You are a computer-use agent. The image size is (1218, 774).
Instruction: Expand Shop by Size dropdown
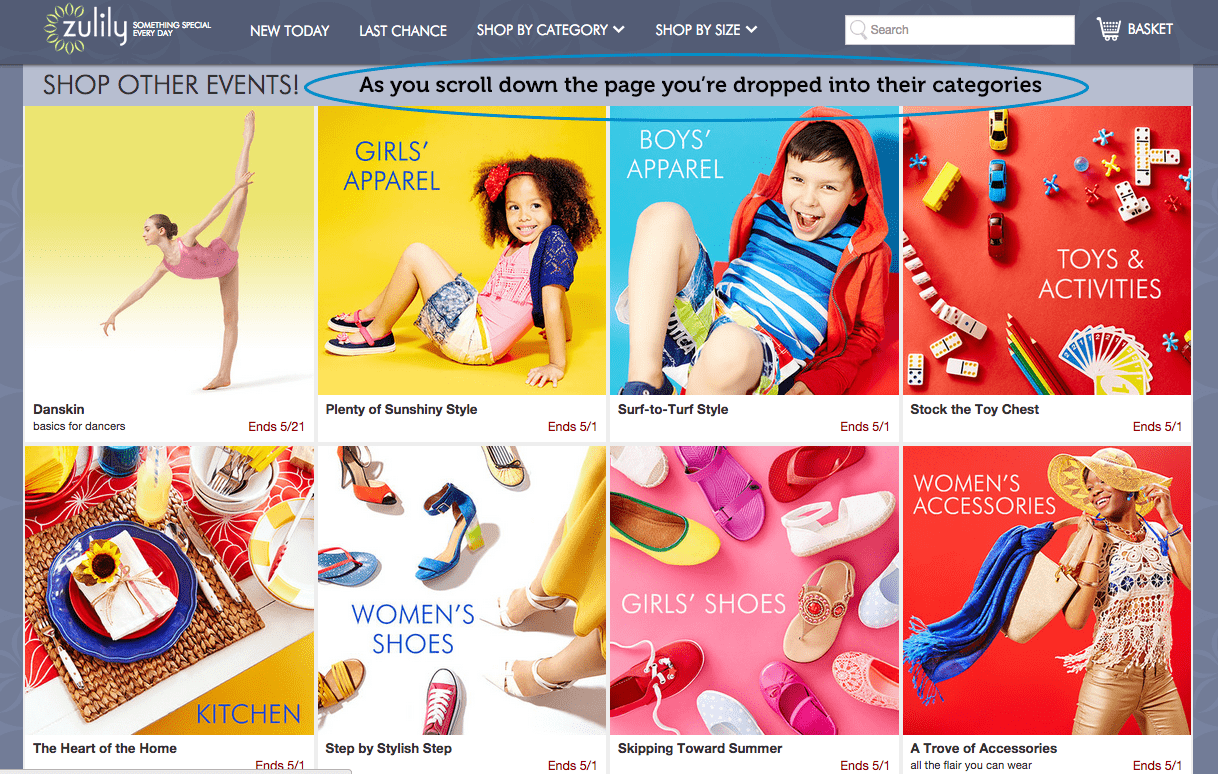[706, 30]
